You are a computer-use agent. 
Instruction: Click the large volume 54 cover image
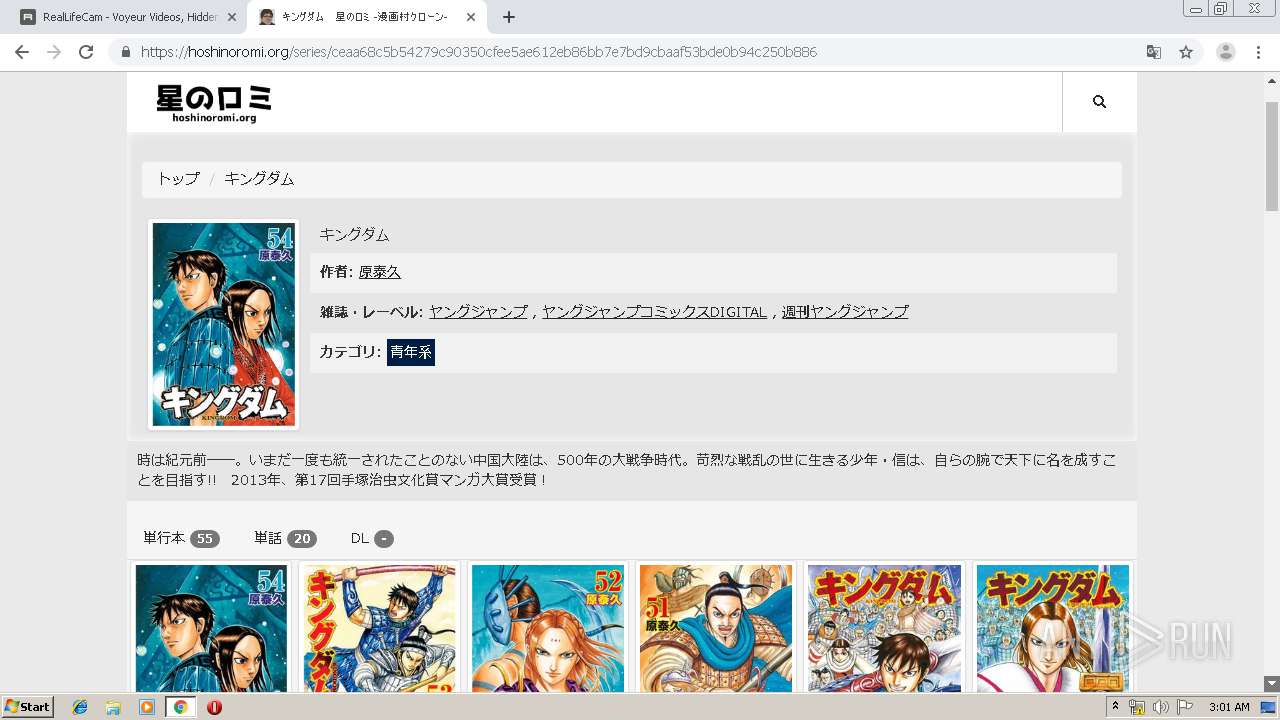tap(224, 324)
